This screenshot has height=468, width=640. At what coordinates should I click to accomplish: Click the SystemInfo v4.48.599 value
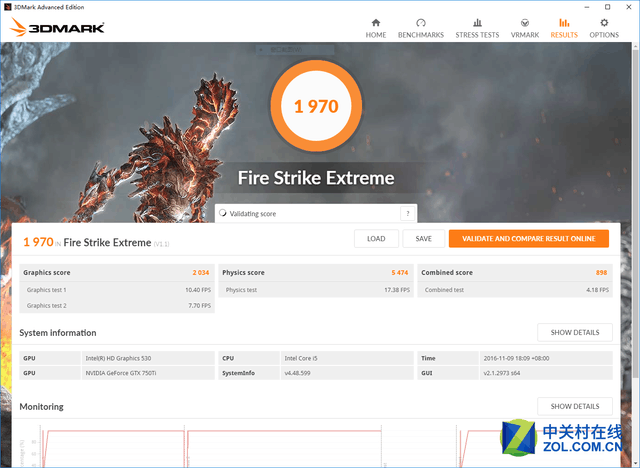347,373
